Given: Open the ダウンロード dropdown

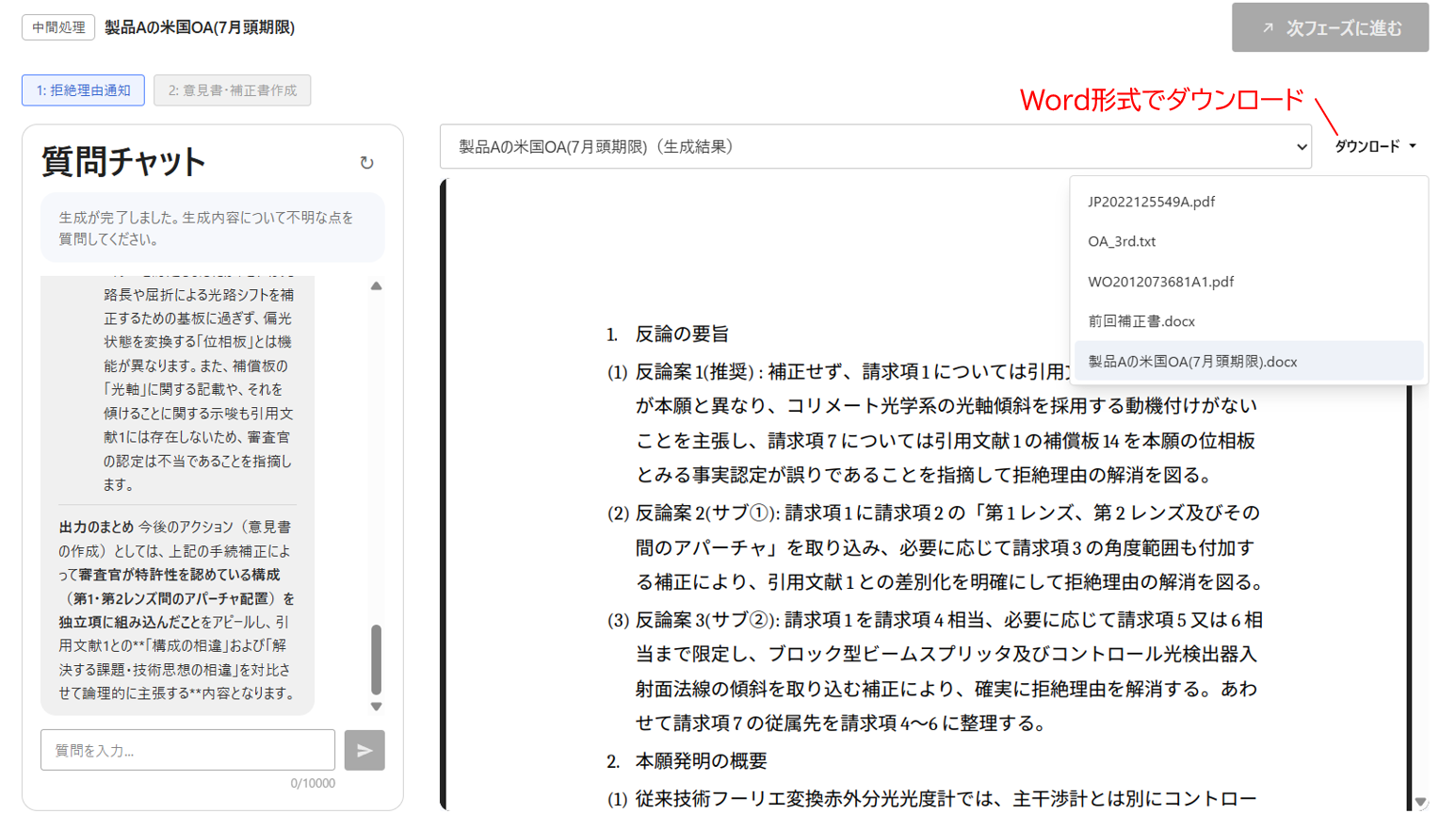Looking at the screenshot, I should pyautogui.click(x=1375, y=146).
